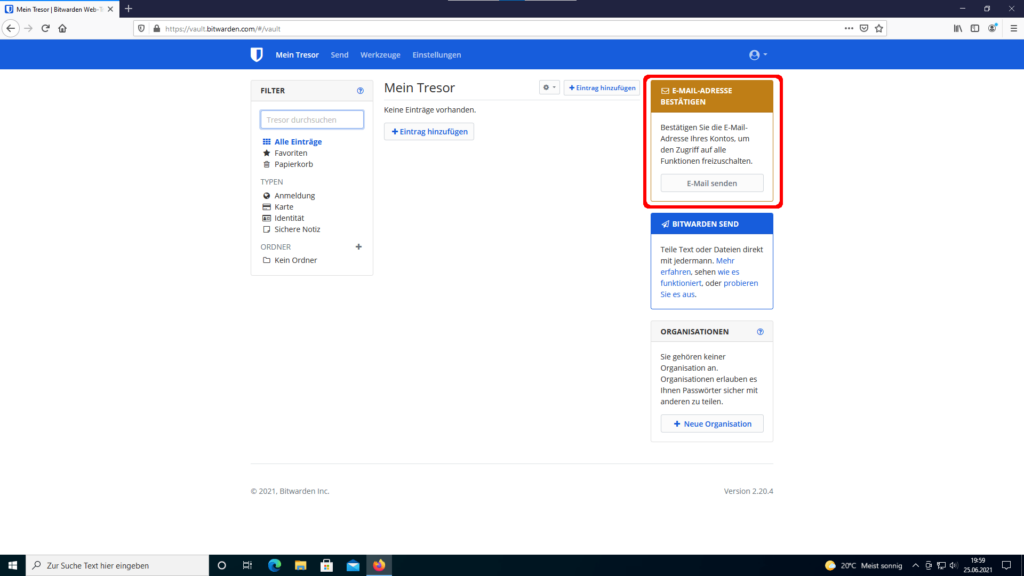Open Windows Task View
The width and height of the screenshot is (1024, 576).
pyautogui.click(x=248, y=566)
